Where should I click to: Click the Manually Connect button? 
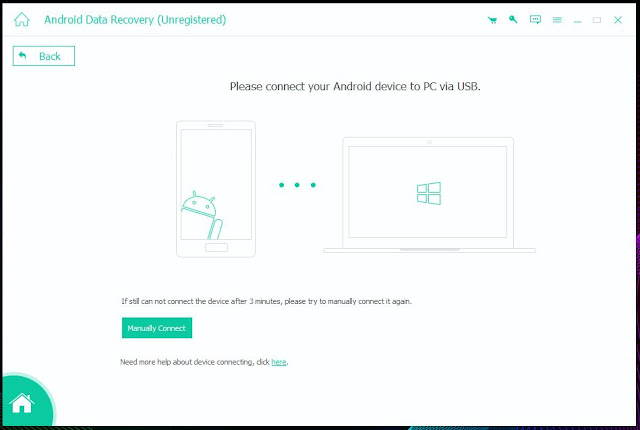157,328
